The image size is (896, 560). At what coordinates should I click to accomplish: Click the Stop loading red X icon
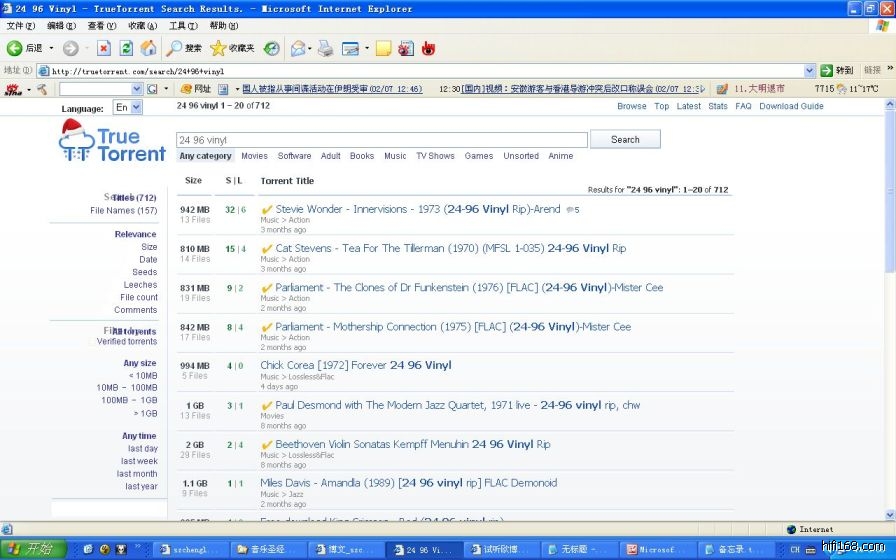(x=103, y=49)
